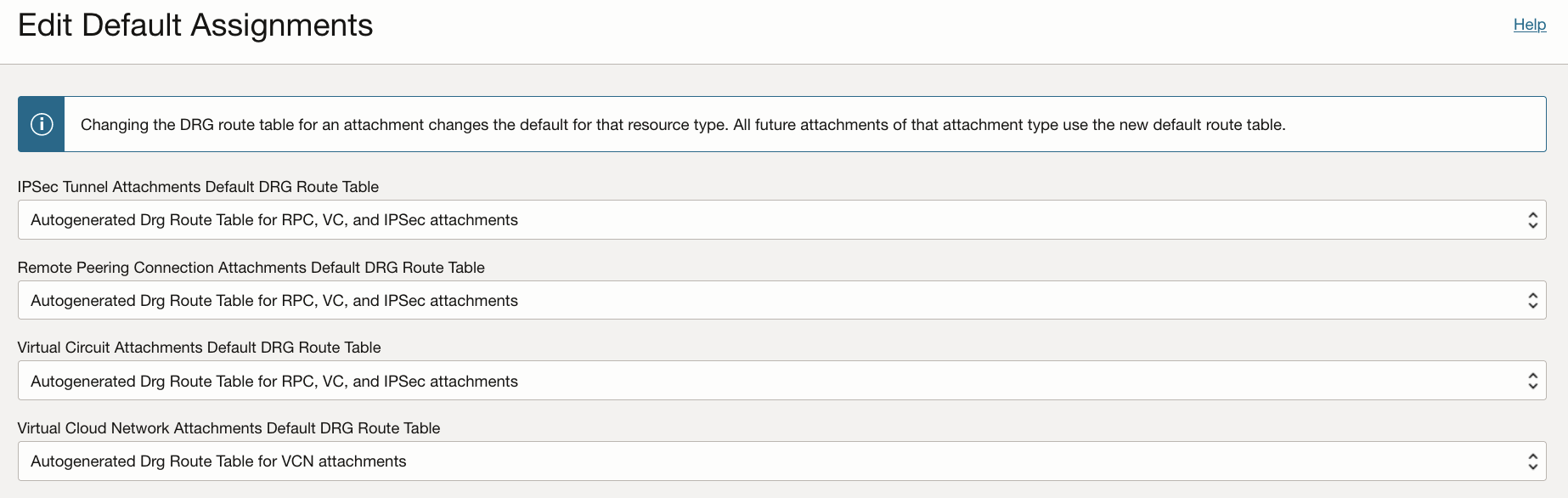The image size is (1568, 498).
Task: Click the chevron on Remote Peering route table selector
Action: [1532, 299]
